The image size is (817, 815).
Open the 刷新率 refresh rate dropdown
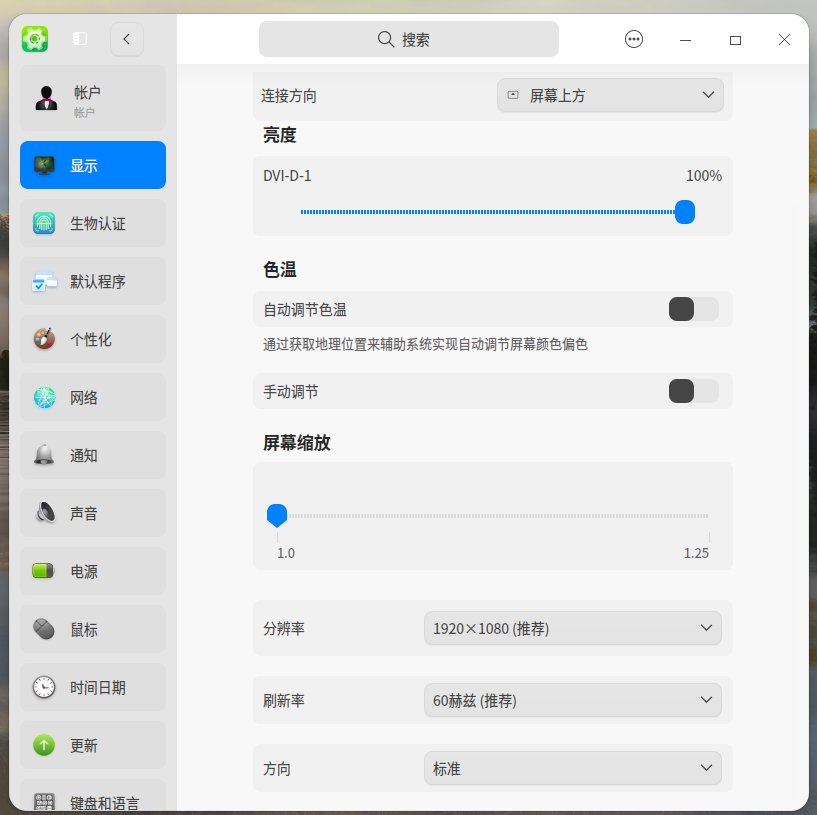click(x=572, y=700)
